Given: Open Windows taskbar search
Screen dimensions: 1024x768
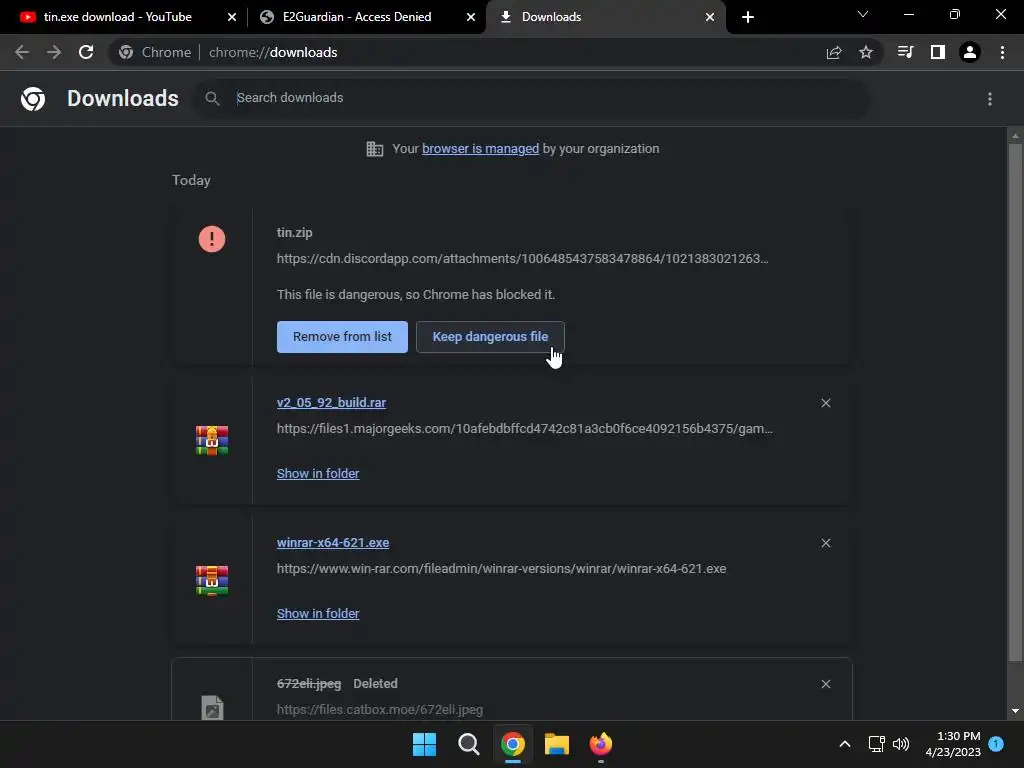Looking at the screenshot, I should pyautogui.click(x=468, y=744).
